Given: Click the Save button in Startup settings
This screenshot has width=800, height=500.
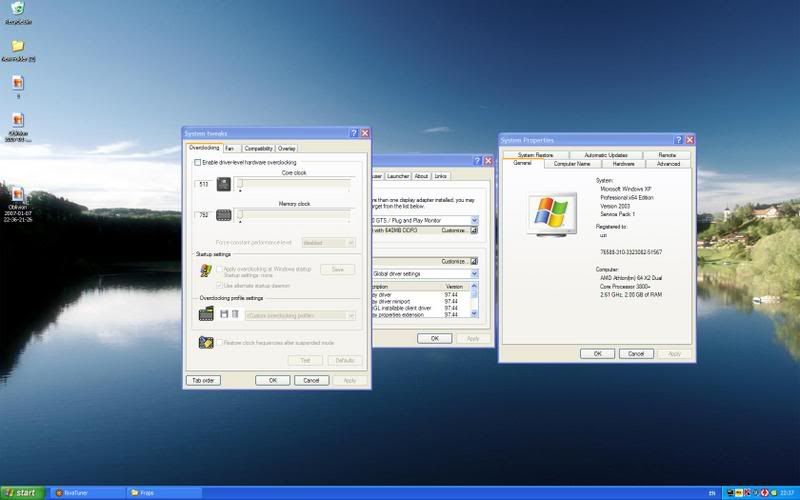Looking at the screenshot, I should (338, 269).
